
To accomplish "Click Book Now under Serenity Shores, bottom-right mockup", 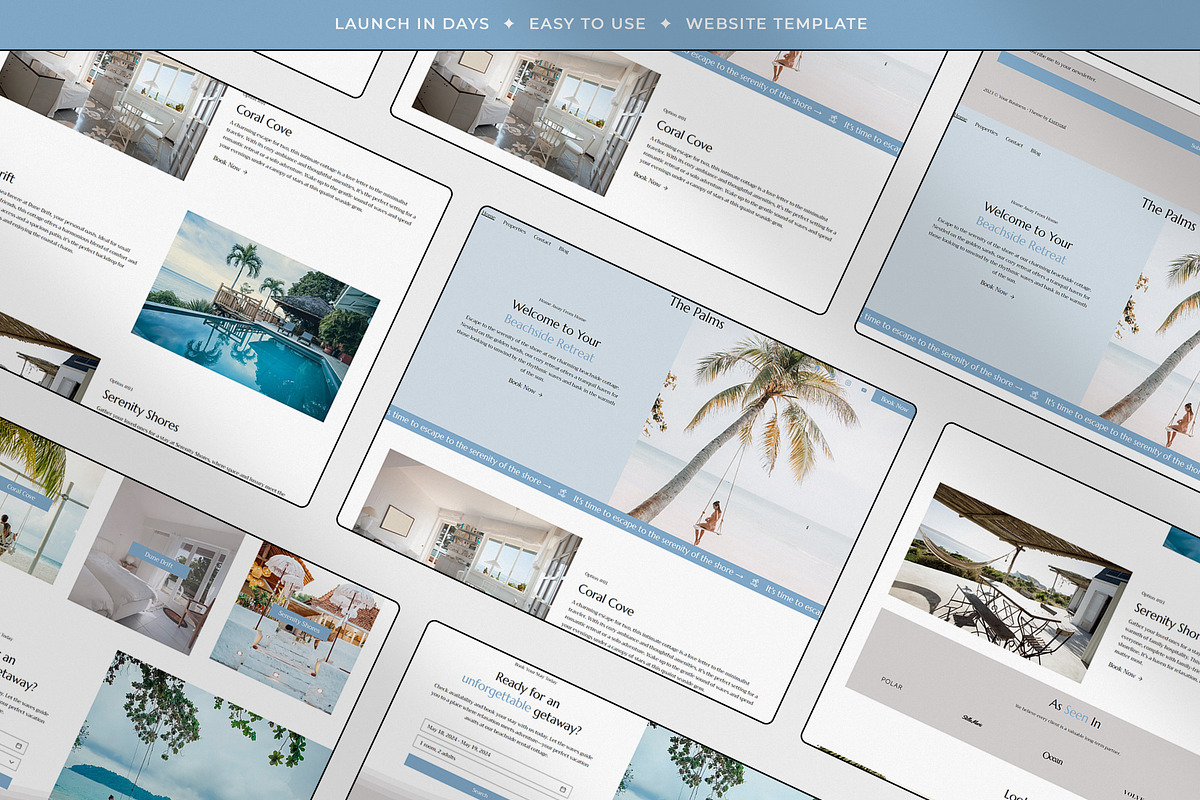I will pos(1126,670).
